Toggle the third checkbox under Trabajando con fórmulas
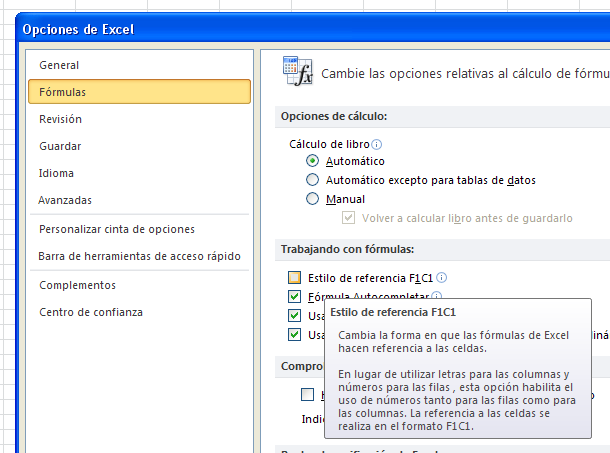This screenshot has height=453, width=610. pyautogui.click(x=294, y=316)
